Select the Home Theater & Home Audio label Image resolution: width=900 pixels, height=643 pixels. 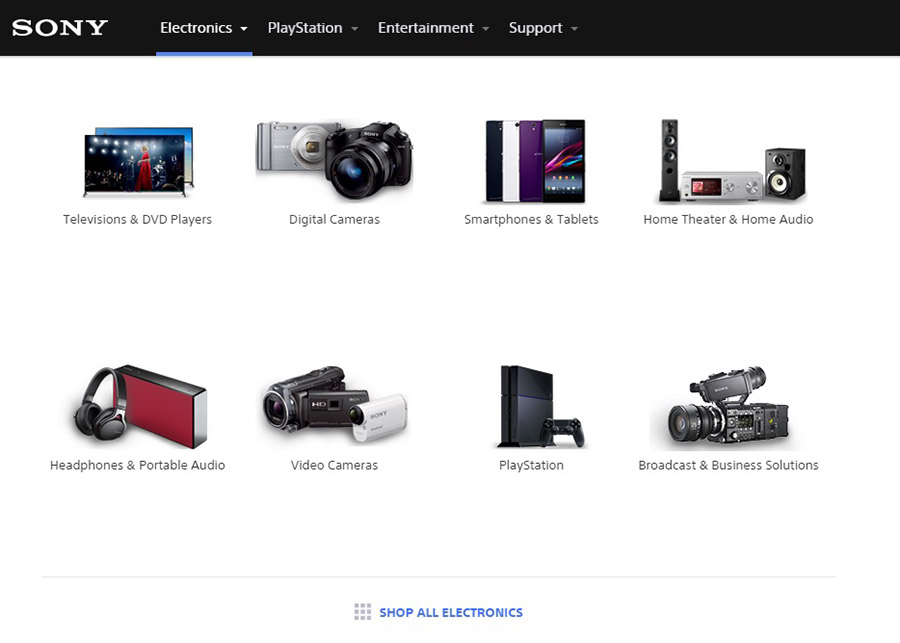(728, 219)
